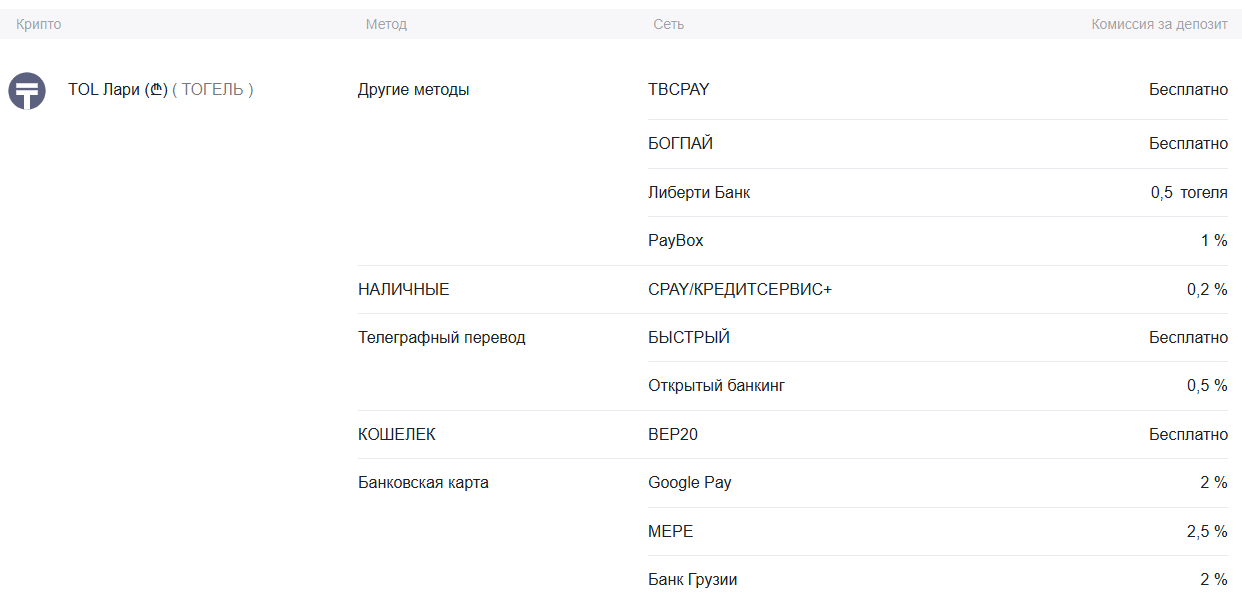Select the TBCPAY network row
Viewport: 1242px width, 601px height.
point(678,89)
